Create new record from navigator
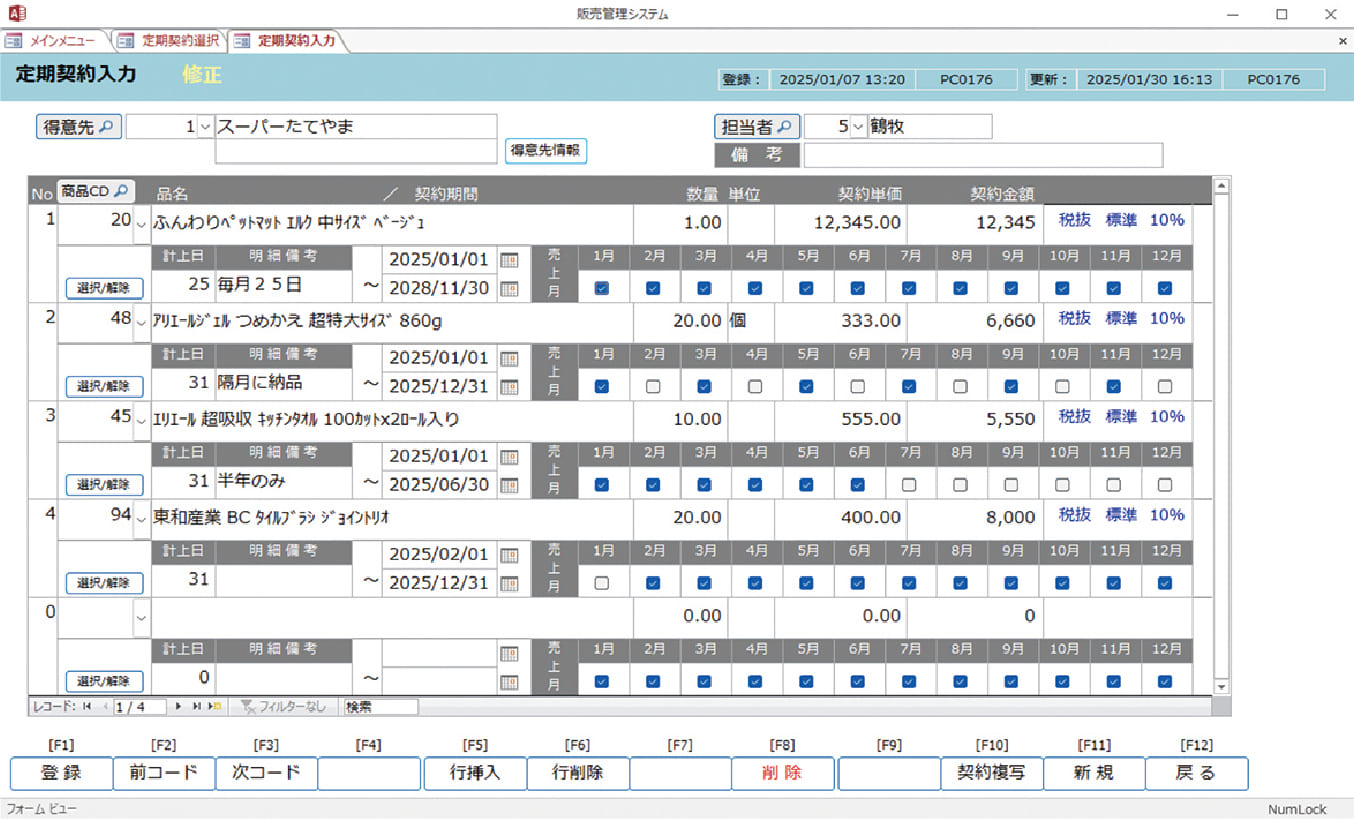 coord(214,706)
